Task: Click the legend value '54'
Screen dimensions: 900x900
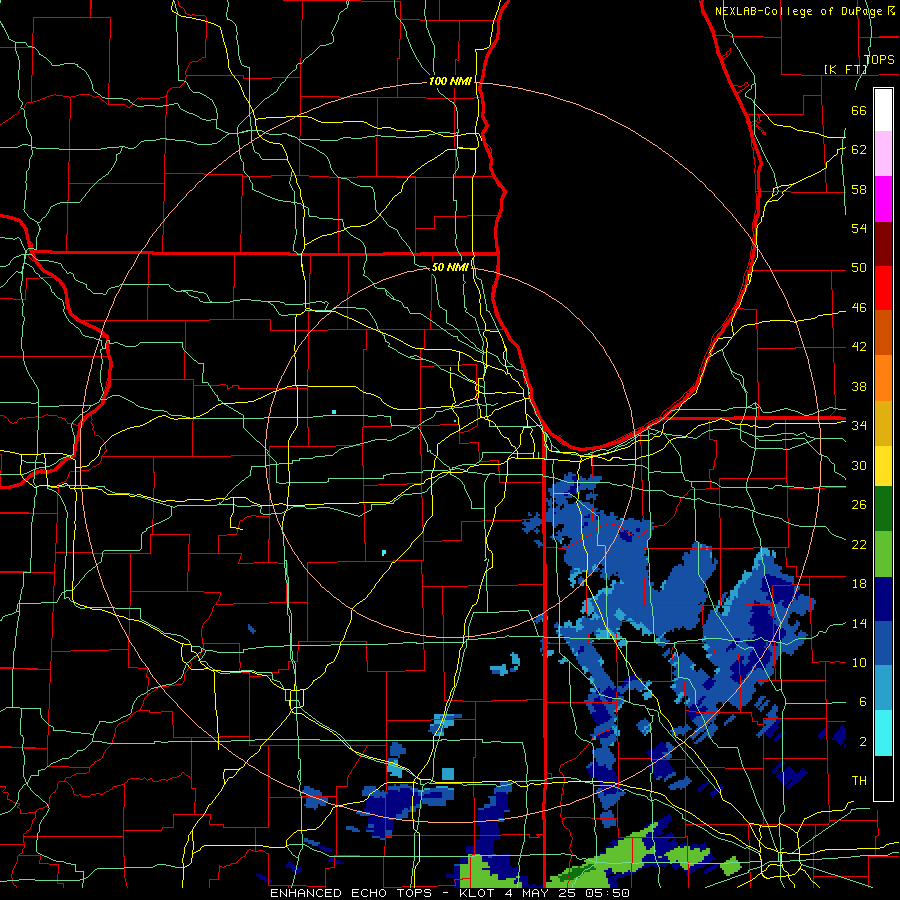Action: (859, 228)
